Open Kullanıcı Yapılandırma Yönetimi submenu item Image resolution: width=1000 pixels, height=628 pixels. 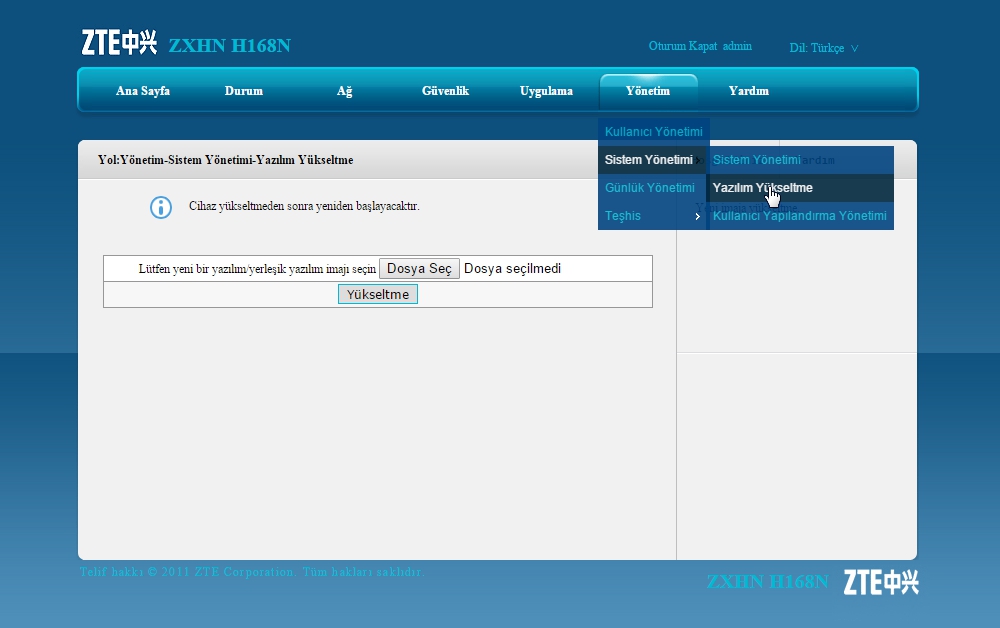pyautogui.click(x=800, y=215)
